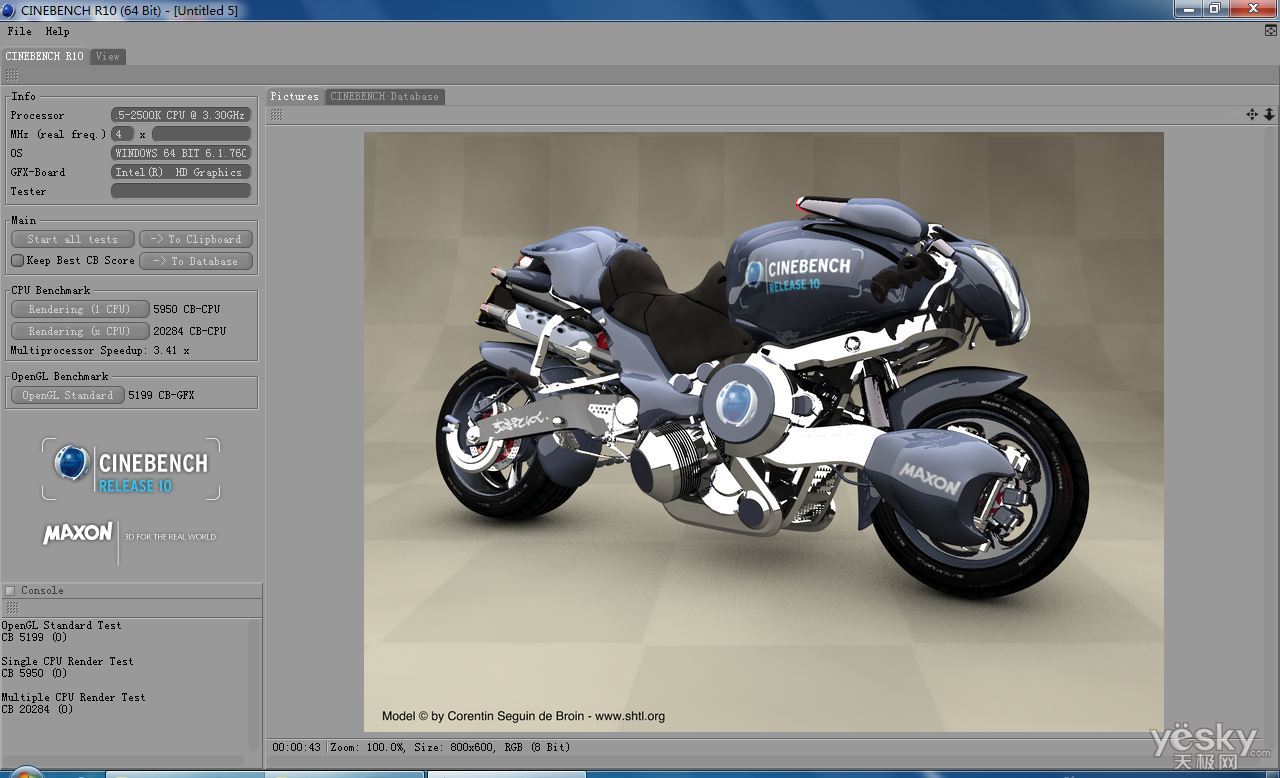Click the GFX-Board info field
1280x778 pixels.
pos(181,172)
